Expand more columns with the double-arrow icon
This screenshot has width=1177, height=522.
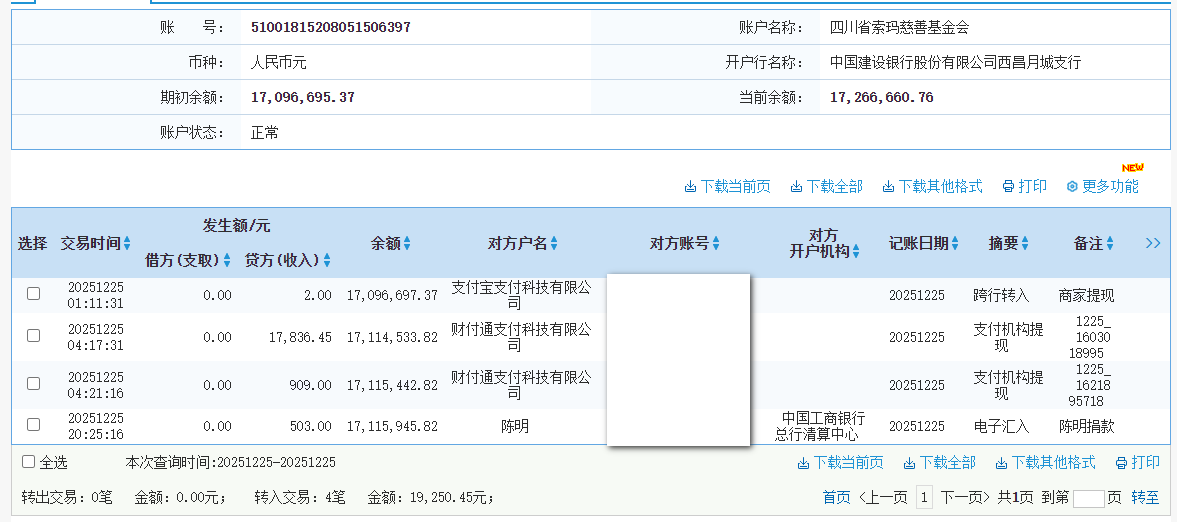1152,243
